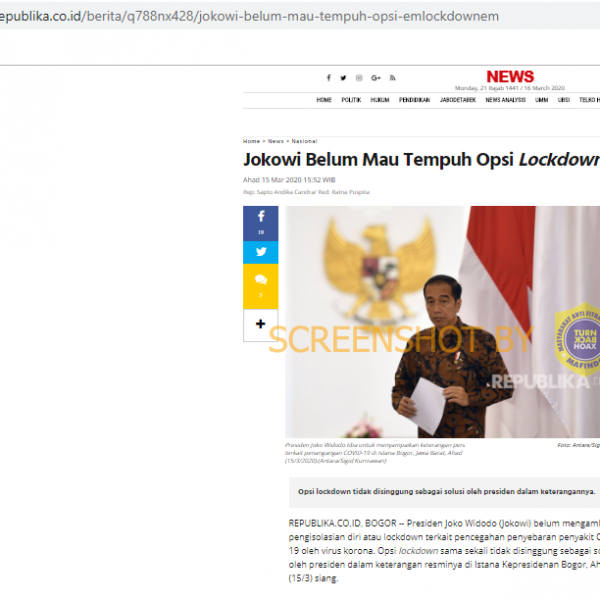
Task: Click Home breadcrumb link
Action: (251, 141)
